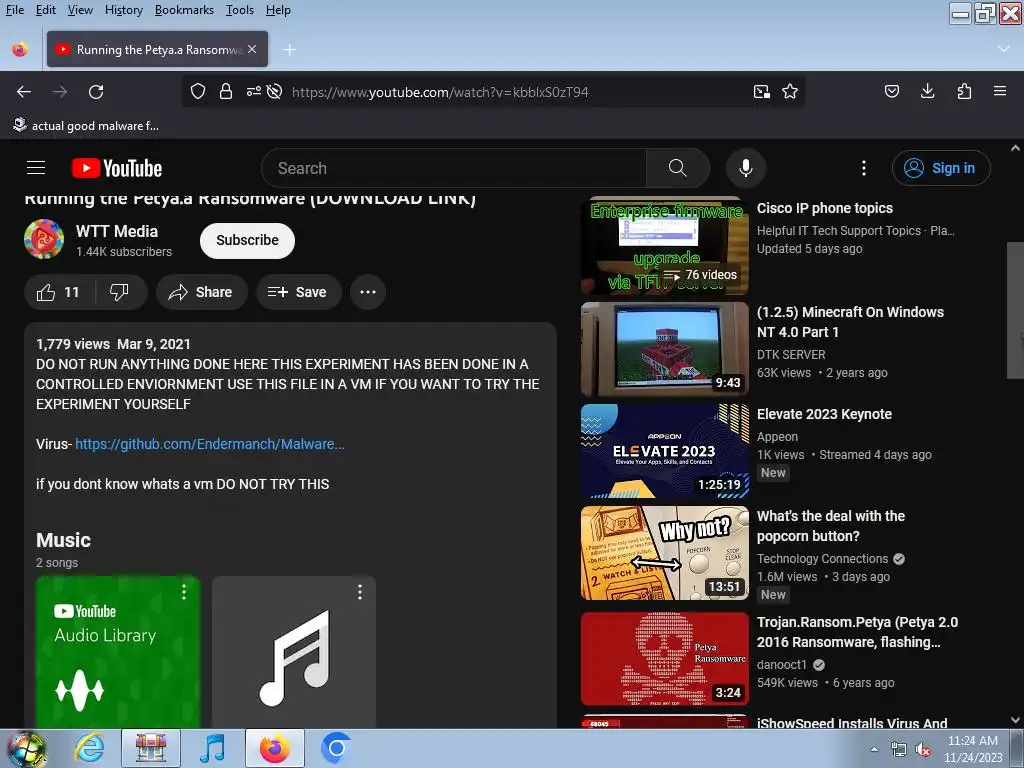Viewport: 1024px width, 768px height.
Task: Open options on the Audio Library song card
Action: click(x=184, y=592)
